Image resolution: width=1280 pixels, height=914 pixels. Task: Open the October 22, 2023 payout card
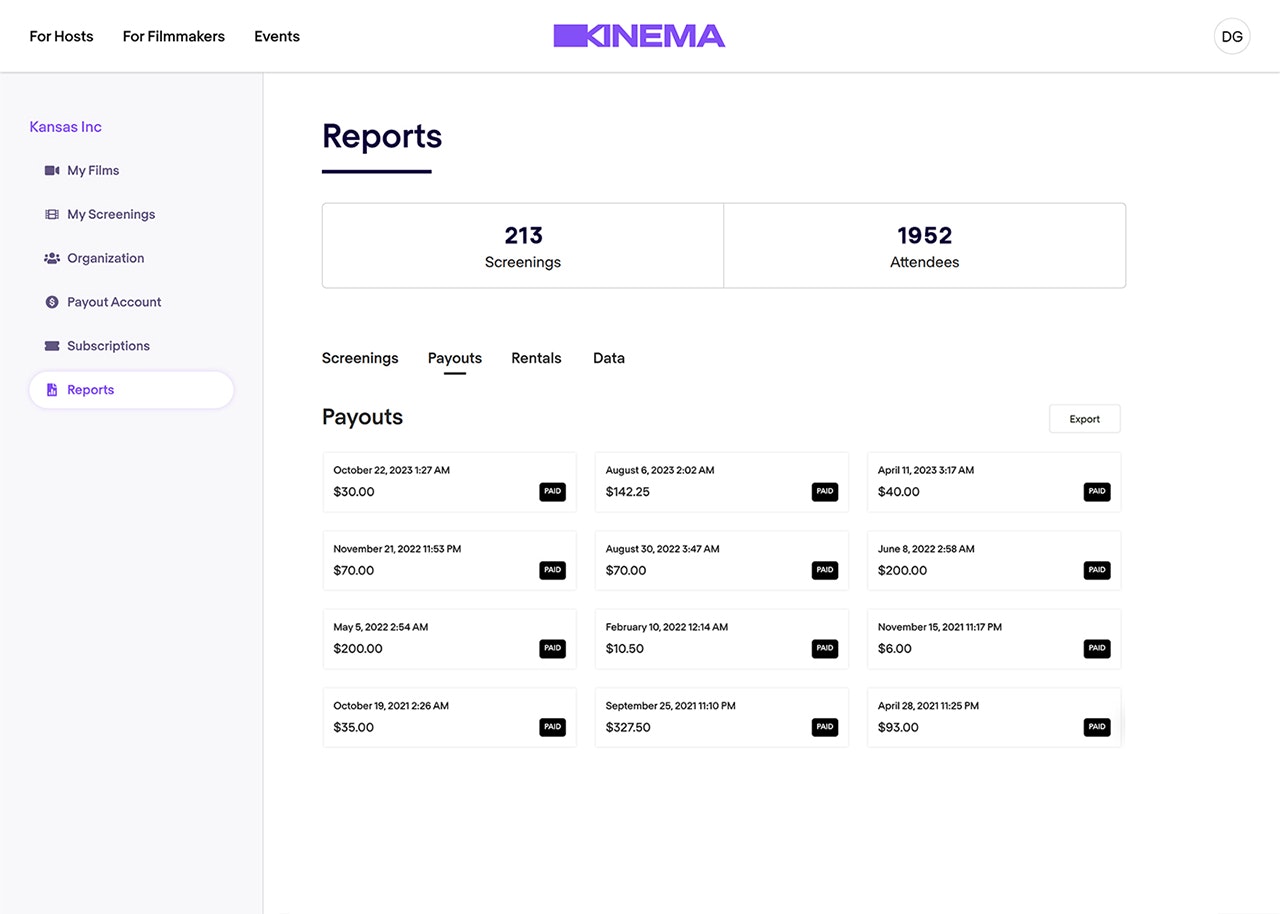(450, 482)
